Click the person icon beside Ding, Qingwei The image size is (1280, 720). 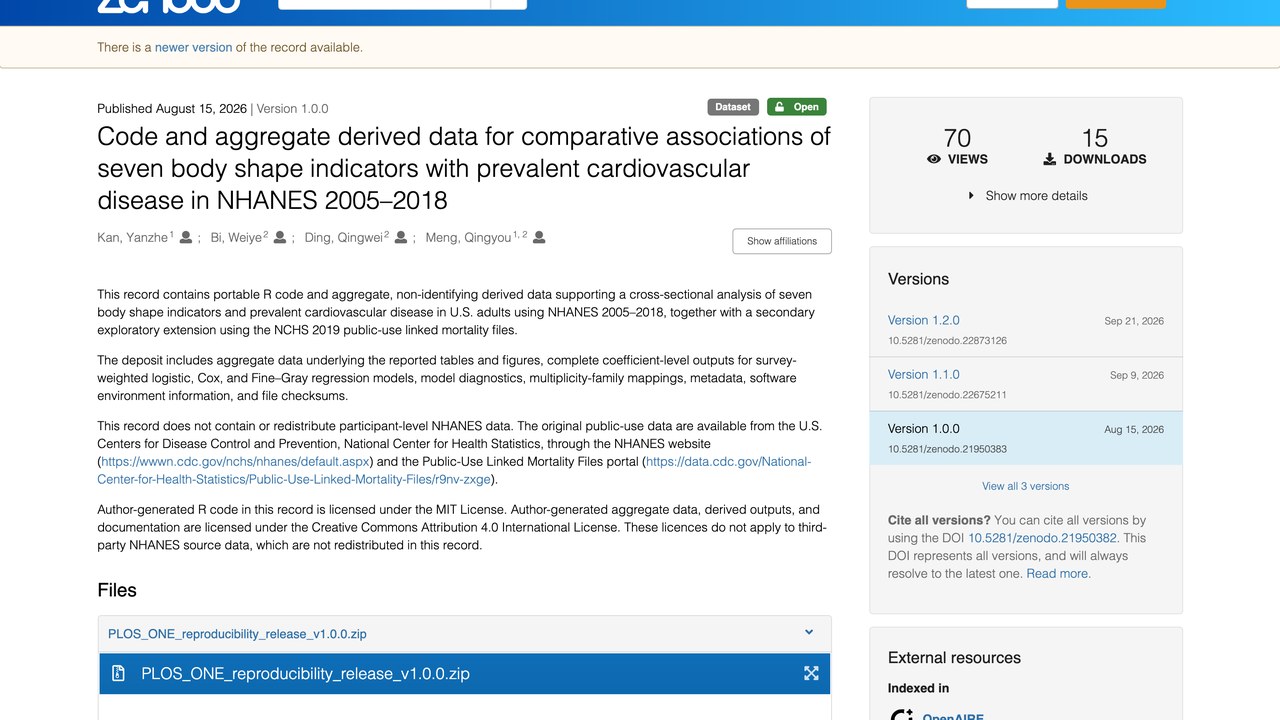click(401, 238)
